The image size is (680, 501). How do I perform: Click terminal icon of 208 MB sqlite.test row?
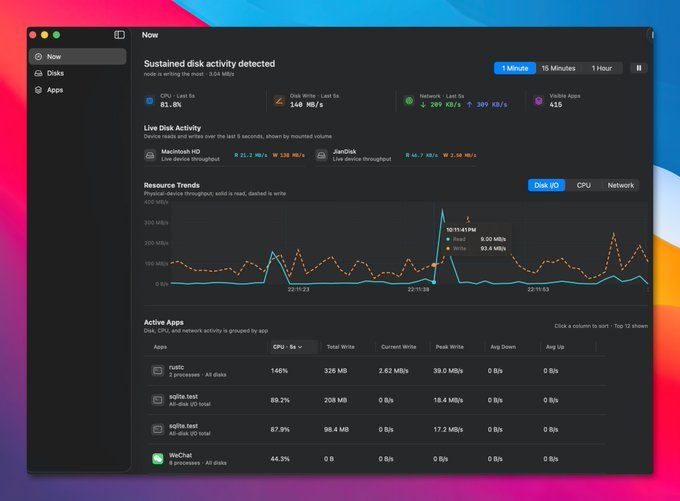point(157,400)
